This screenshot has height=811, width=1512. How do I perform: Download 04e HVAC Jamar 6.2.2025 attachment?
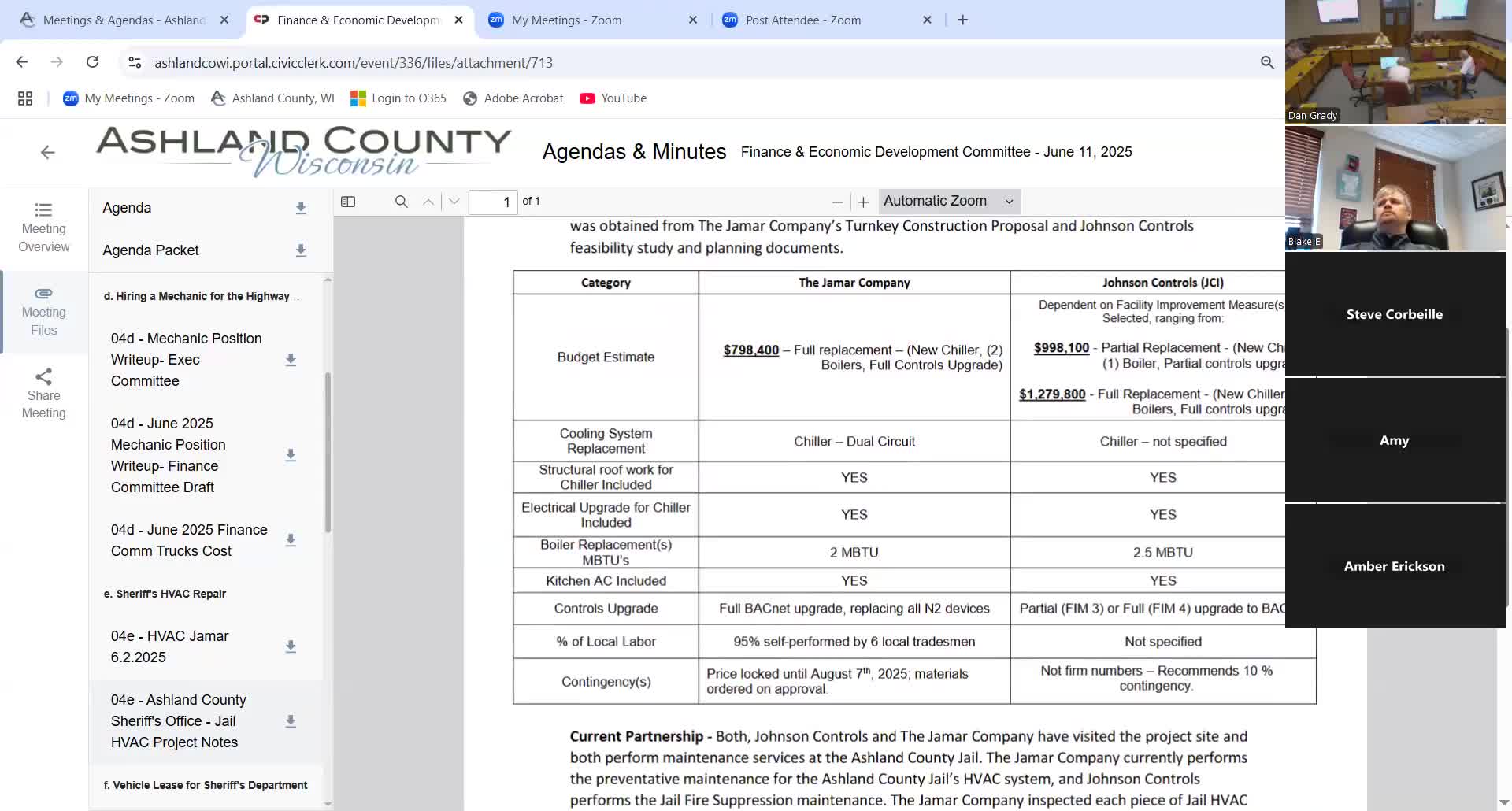(x=291, y=646)
